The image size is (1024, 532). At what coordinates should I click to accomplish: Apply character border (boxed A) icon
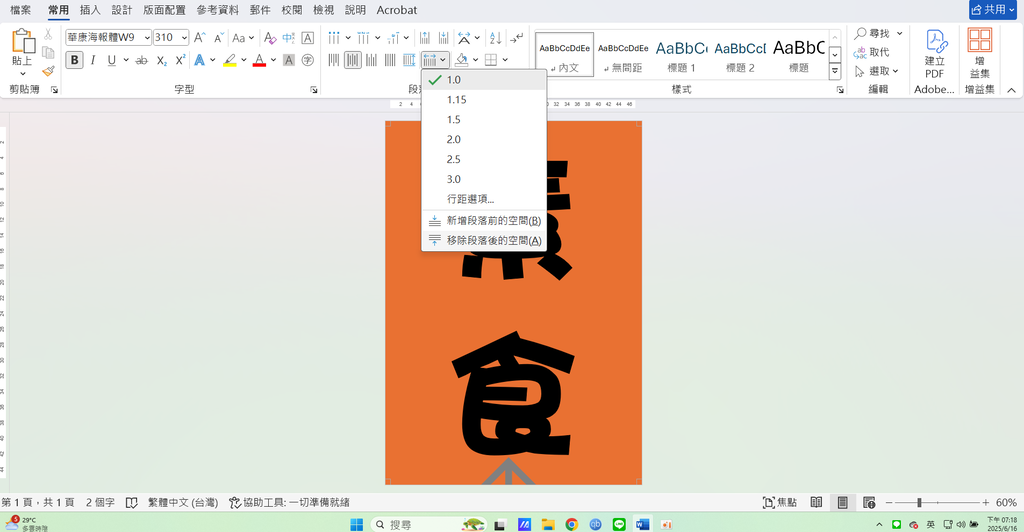point(308,38)
